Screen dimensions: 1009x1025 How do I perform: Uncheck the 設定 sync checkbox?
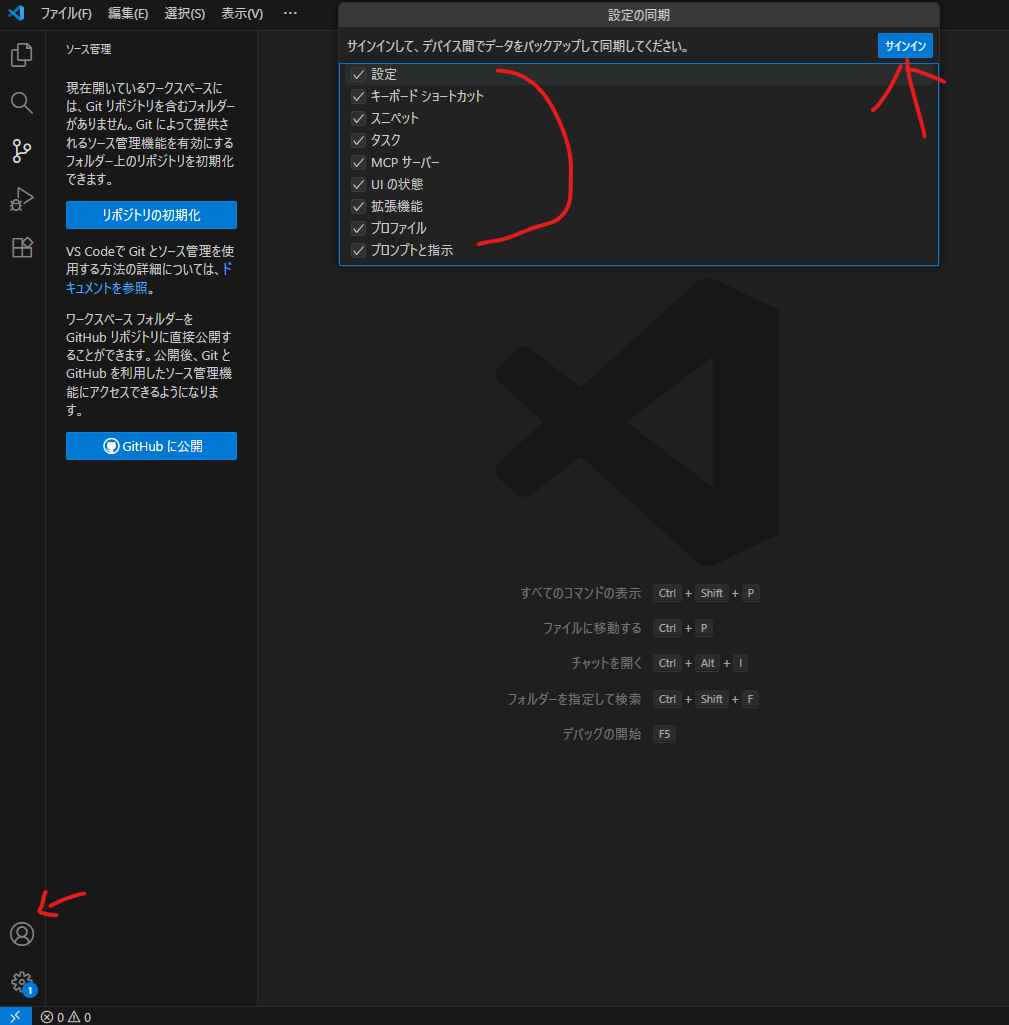coord(358,75)
